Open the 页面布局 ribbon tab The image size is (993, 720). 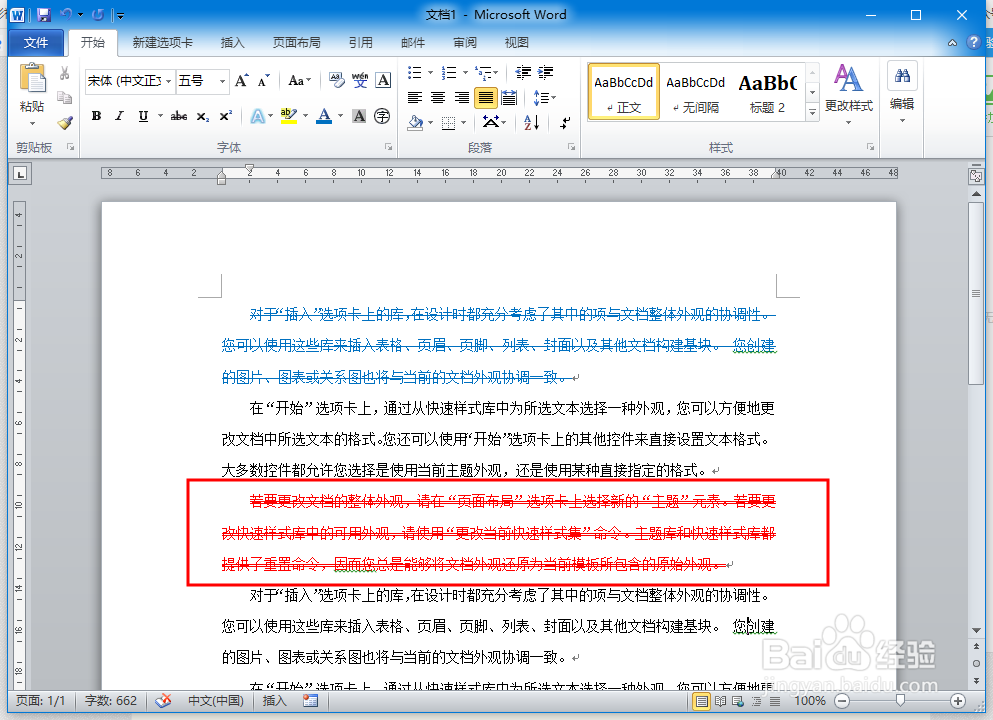(297, 42)
